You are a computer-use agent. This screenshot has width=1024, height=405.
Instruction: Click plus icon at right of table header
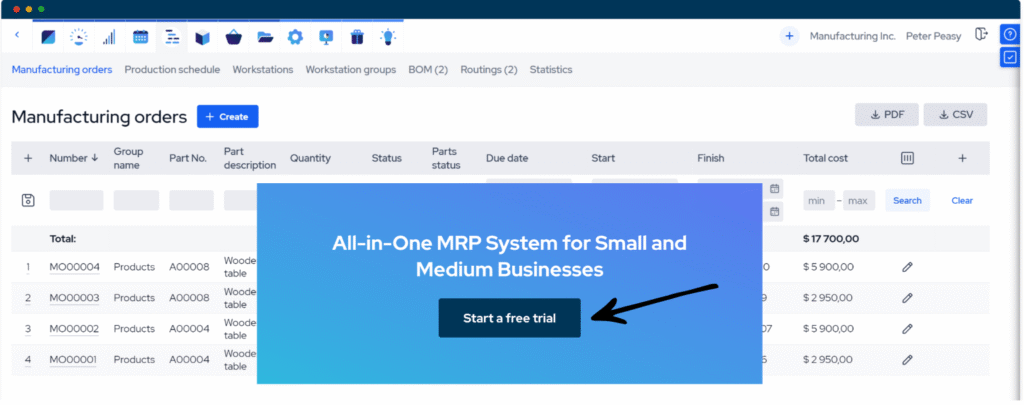962,158
